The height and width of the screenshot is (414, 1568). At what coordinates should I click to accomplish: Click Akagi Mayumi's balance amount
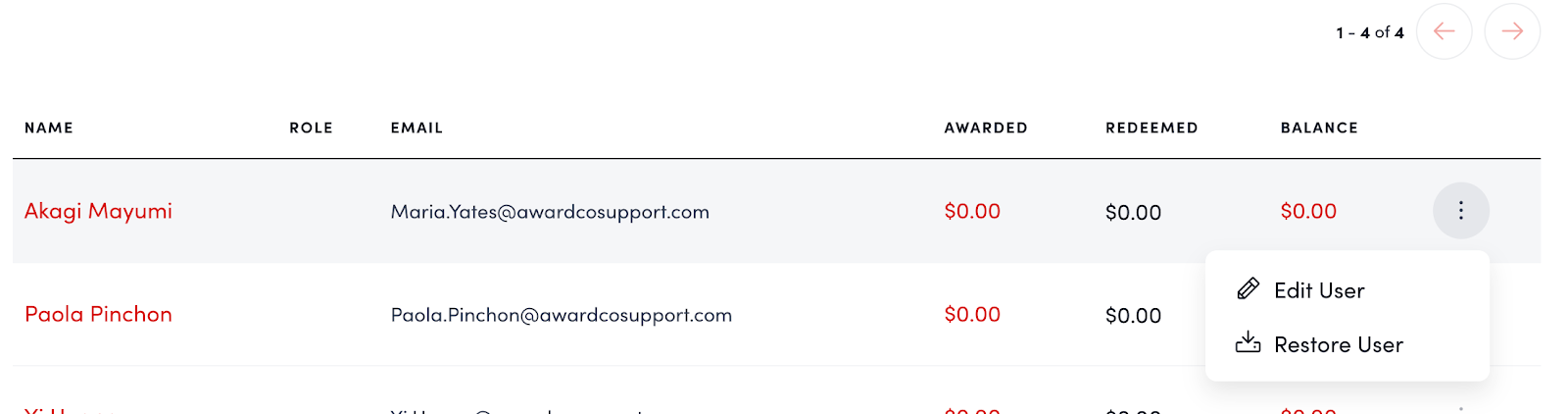point(1308,211)
